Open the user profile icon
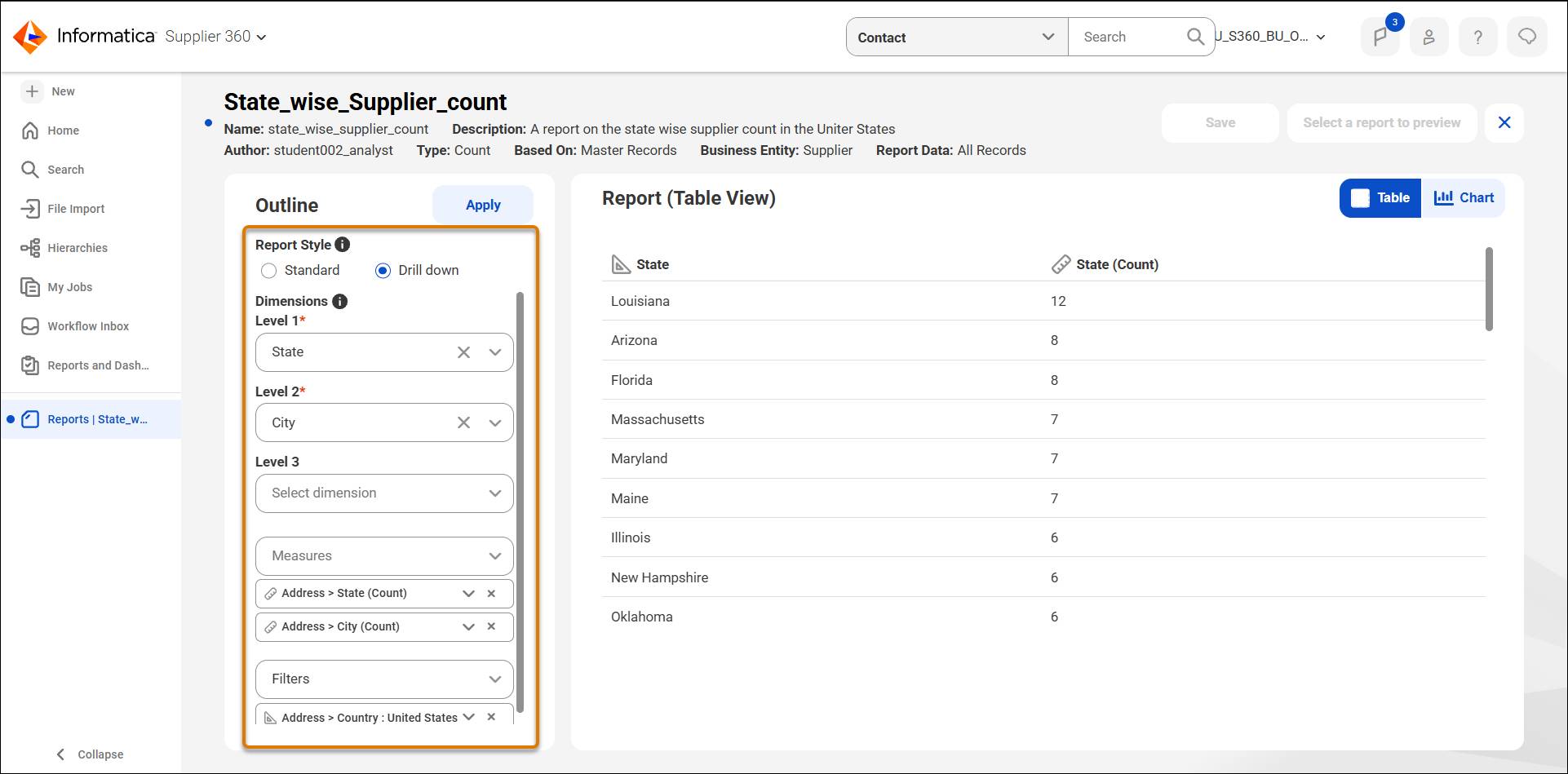1568x774 pixels. (x=1428, y=37)
